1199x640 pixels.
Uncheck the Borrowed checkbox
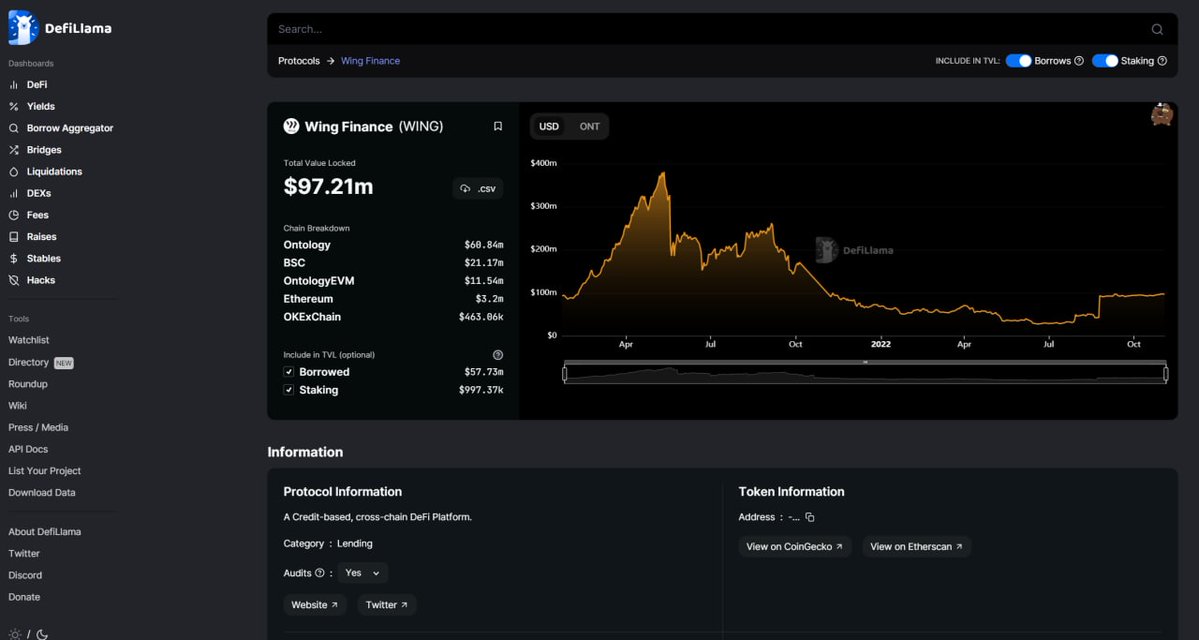289,371
